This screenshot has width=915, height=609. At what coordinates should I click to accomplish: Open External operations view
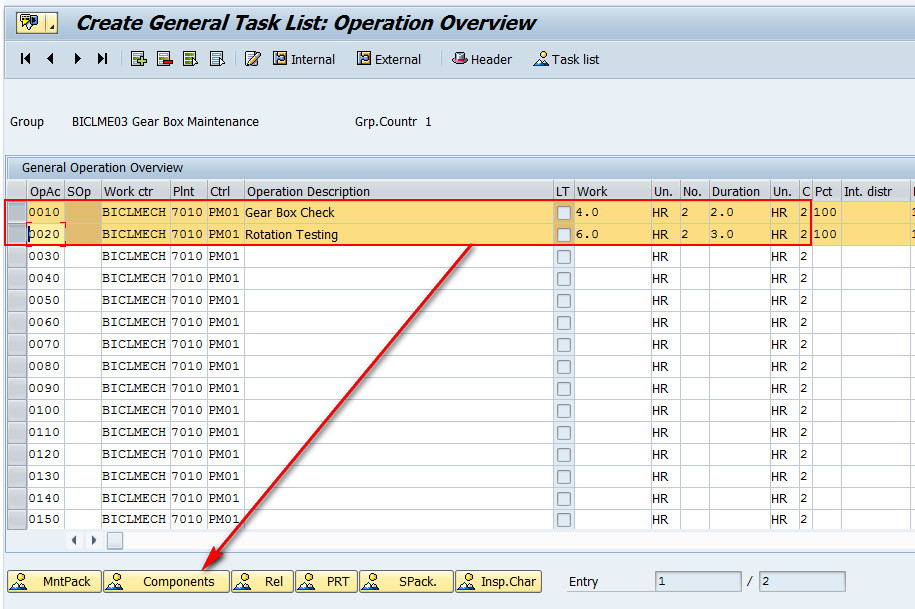pyautogui.click(x=388, y=59)
